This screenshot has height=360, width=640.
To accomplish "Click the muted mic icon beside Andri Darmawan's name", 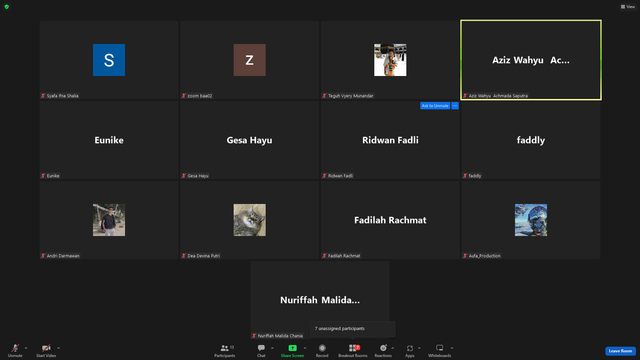I will point(43,256).
